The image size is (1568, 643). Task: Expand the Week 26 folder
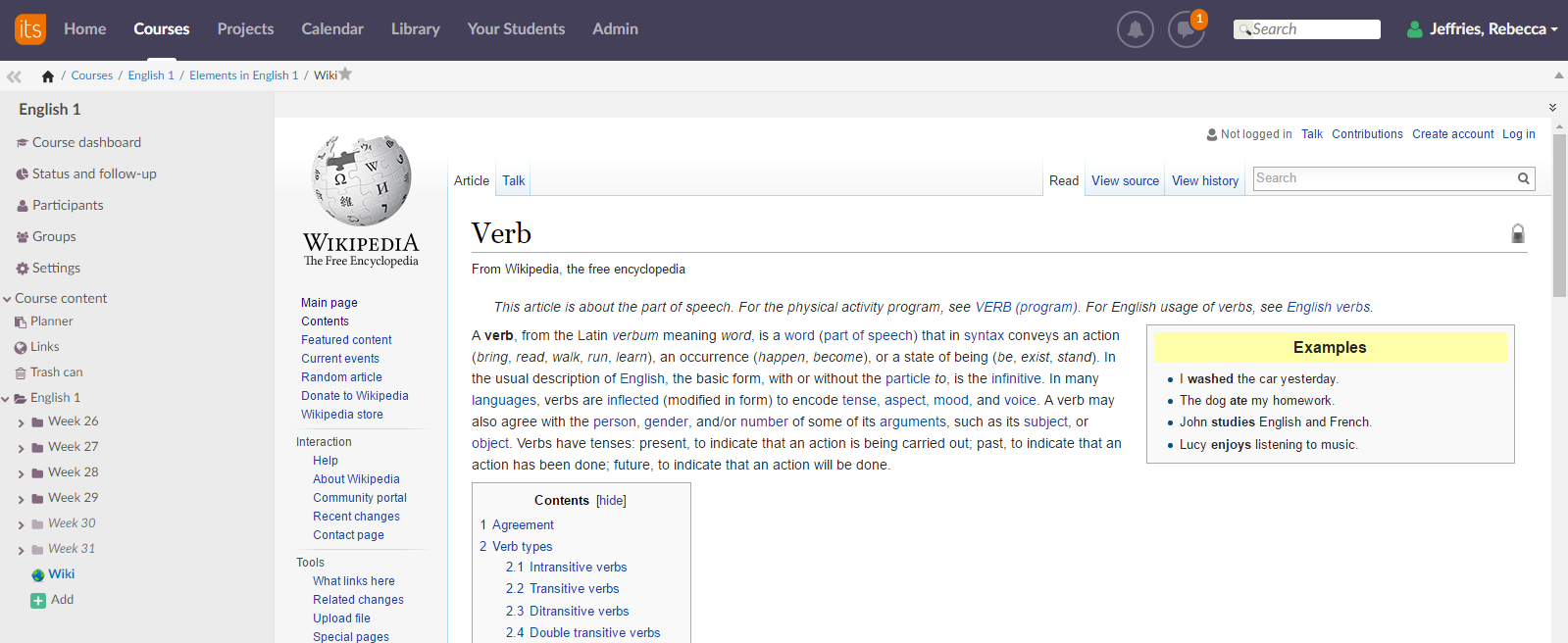[21, 423]
